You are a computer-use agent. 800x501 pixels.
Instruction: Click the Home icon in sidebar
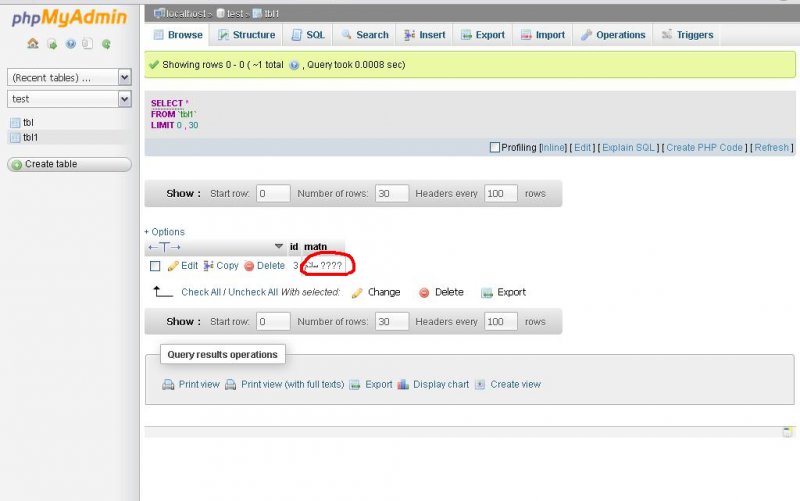click(32, 44)
